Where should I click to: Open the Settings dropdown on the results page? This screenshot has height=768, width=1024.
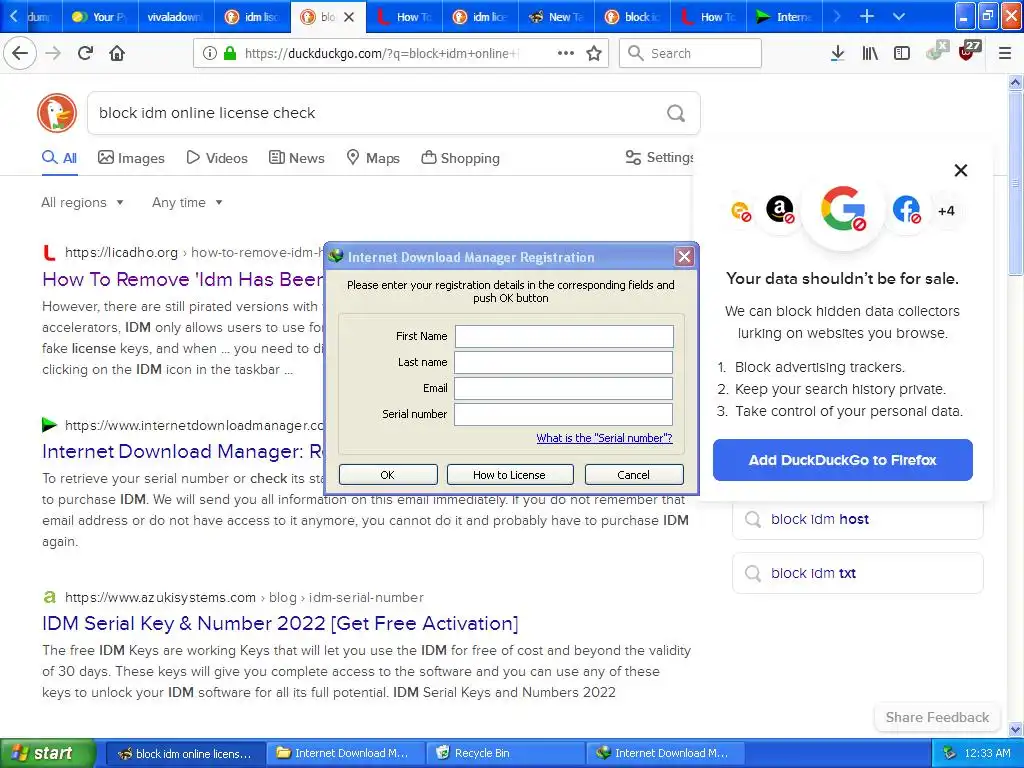(660, 157)
